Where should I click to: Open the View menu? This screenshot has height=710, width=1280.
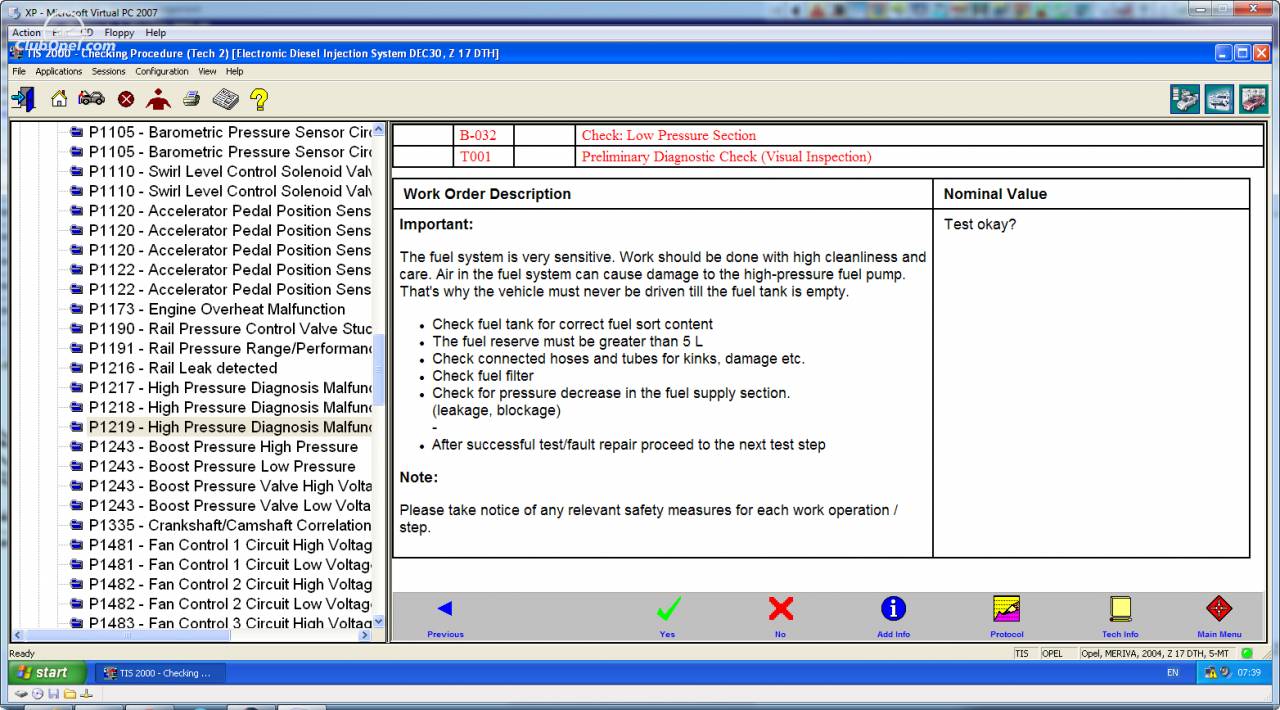click(207, 72)
